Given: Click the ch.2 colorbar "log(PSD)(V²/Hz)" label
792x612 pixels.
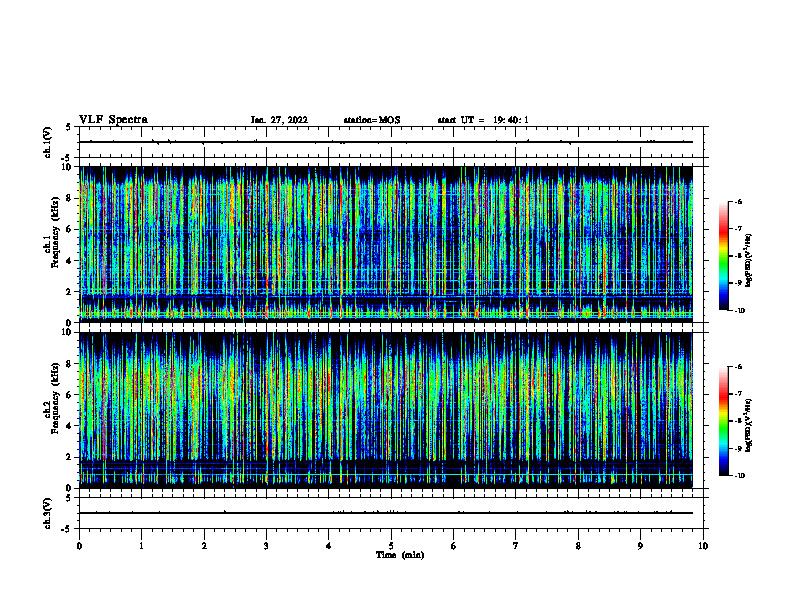Looking at the screenshot, I should (749, 425).
